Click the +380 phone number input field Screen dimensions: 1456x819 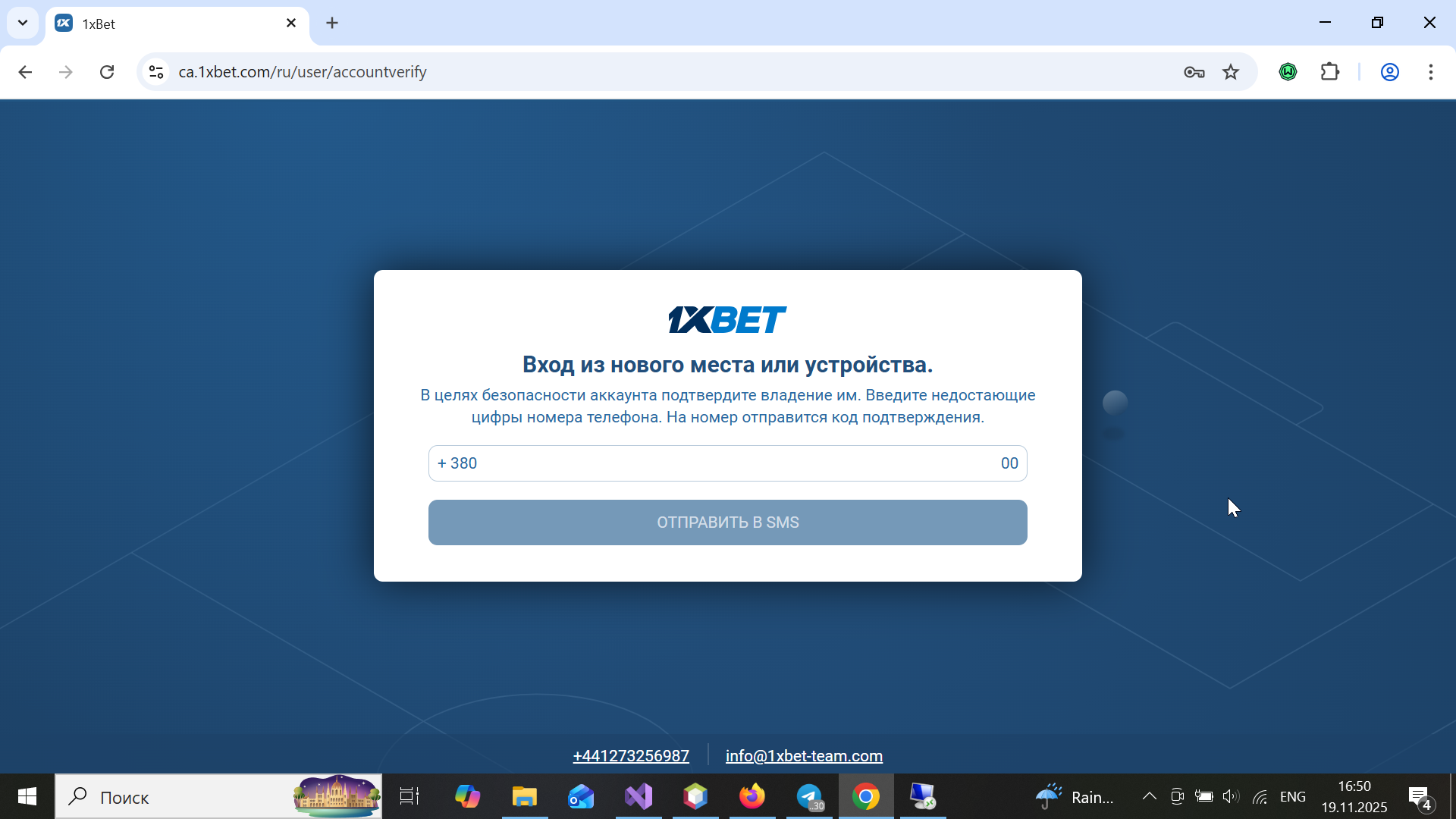coord(728,463)
